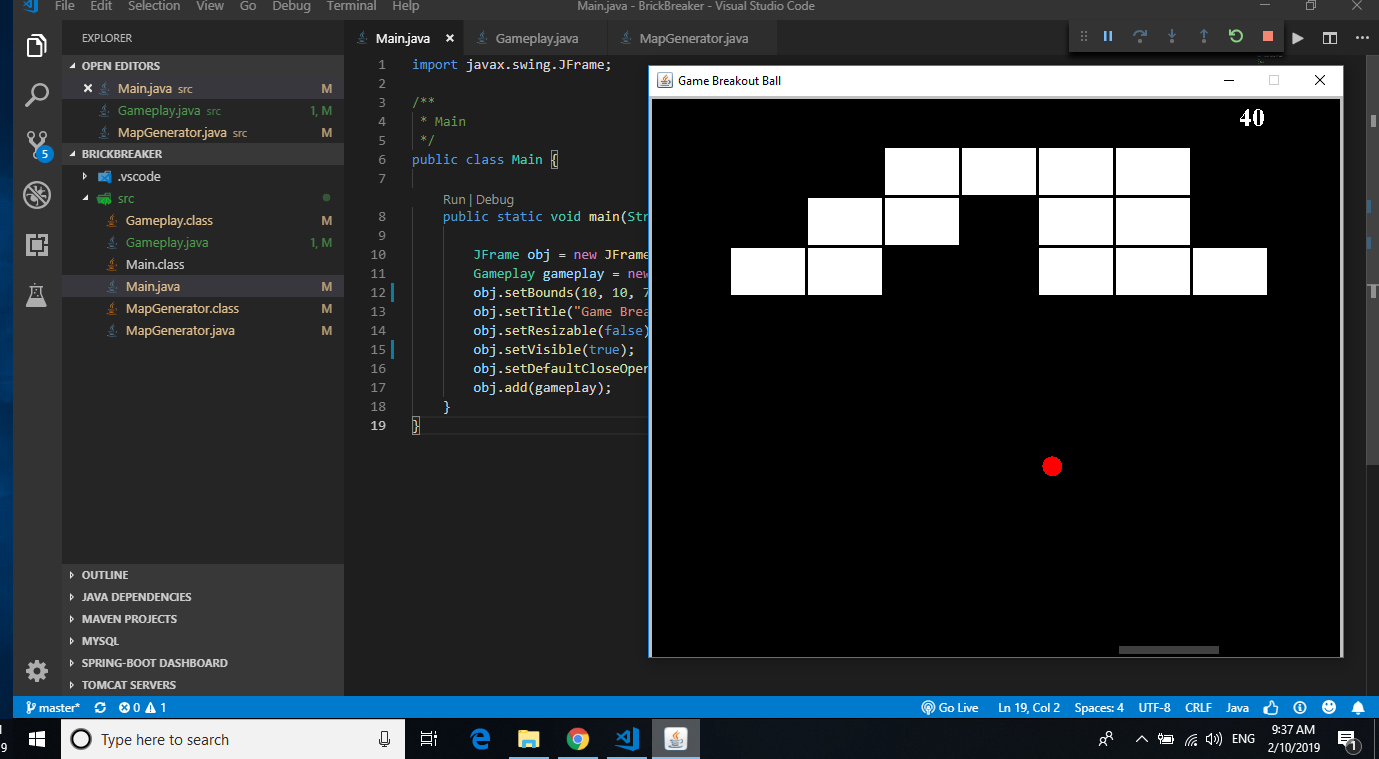Click the thumbs up icon in status bar
1379x759 pixels.
[x=1271, y=707]
